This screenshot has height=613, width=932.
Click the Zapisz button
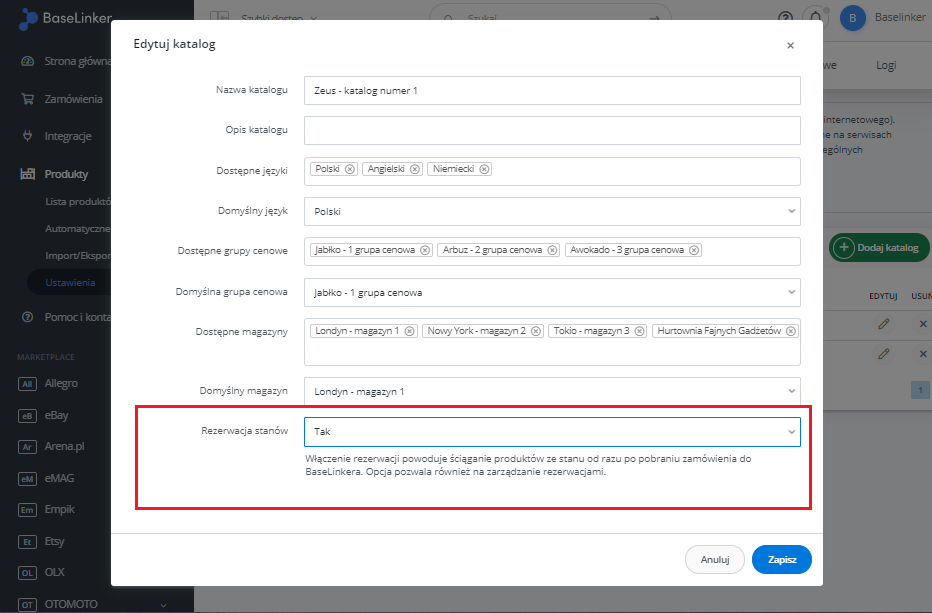[x=781, y=560]
